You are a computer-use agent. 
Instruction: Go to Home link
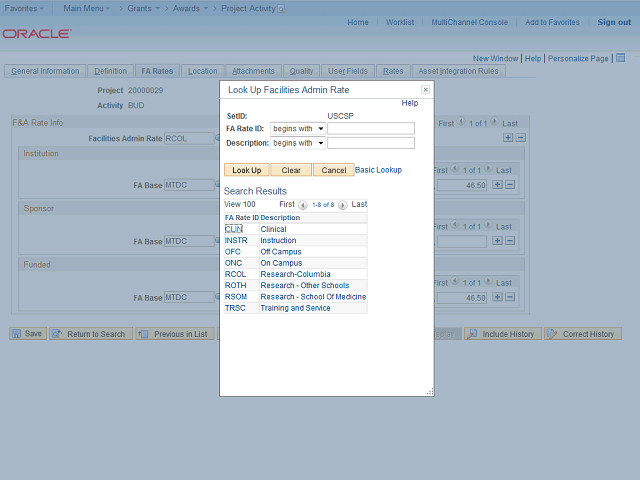(358, 22)
